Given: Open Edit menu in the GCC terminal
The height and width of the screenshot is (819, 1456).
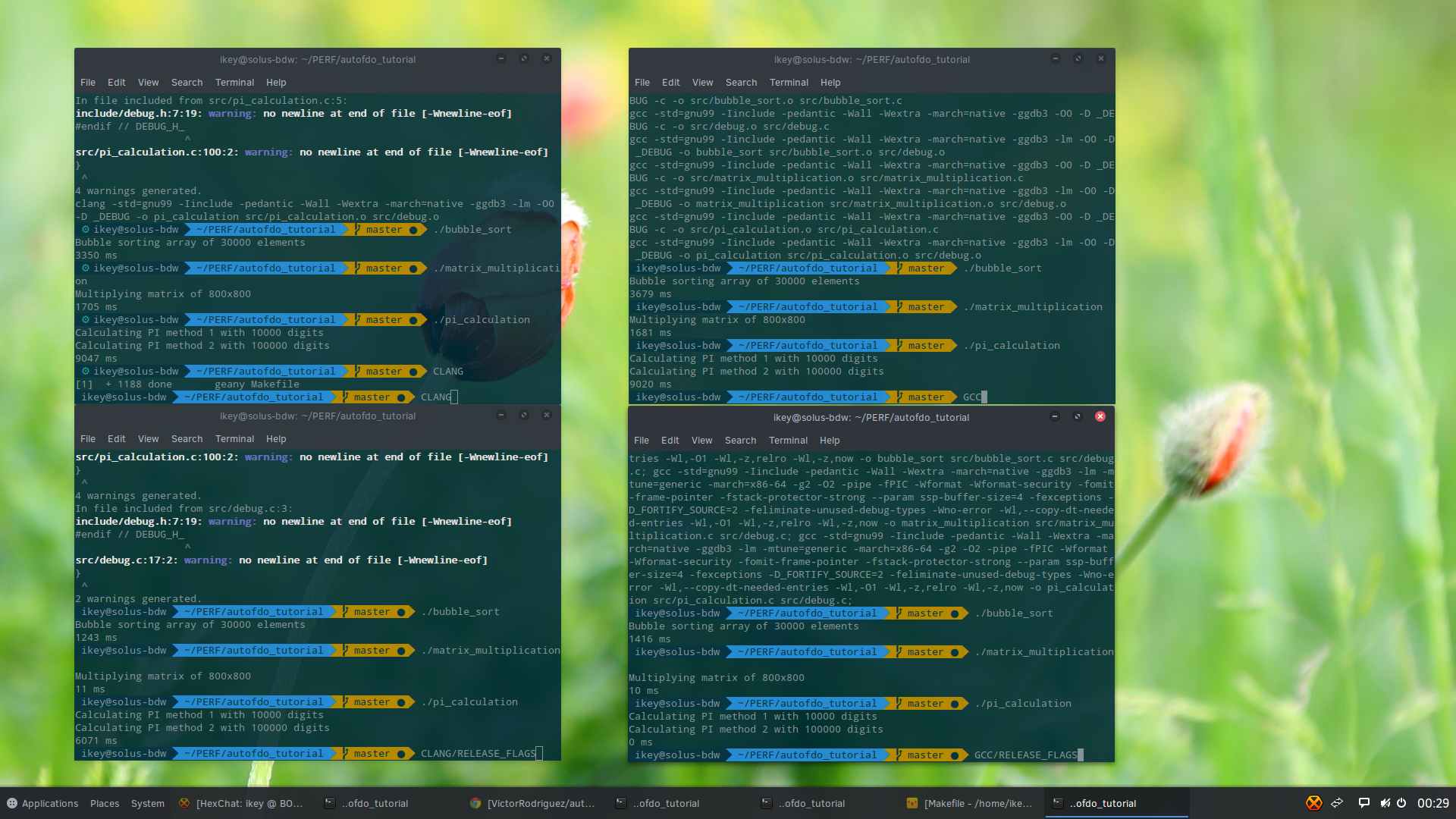Looking at the screenshot, I should pyautogui.click(x=670, y=83).
